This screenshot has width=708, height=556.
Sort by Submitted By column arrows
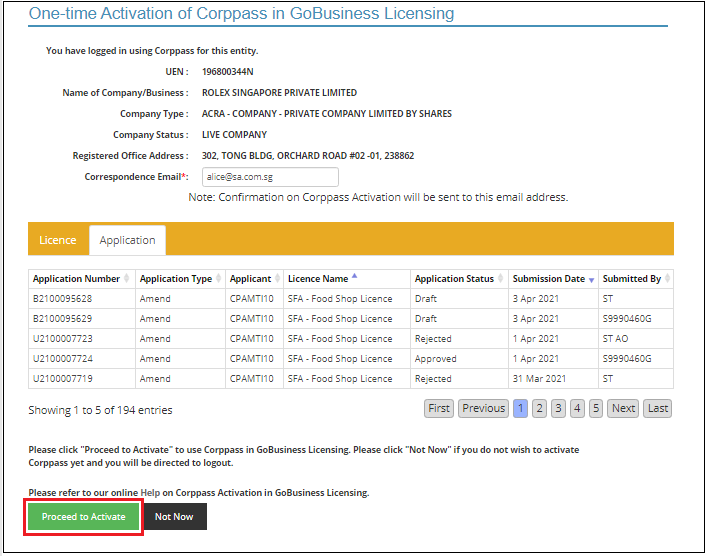click(667, 279)
